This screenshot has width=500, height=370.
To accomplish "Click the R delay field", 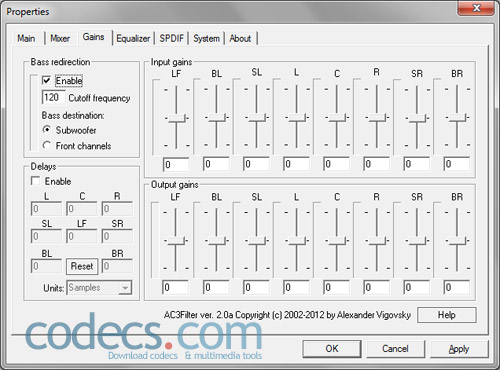I will (x=117, y=209).
